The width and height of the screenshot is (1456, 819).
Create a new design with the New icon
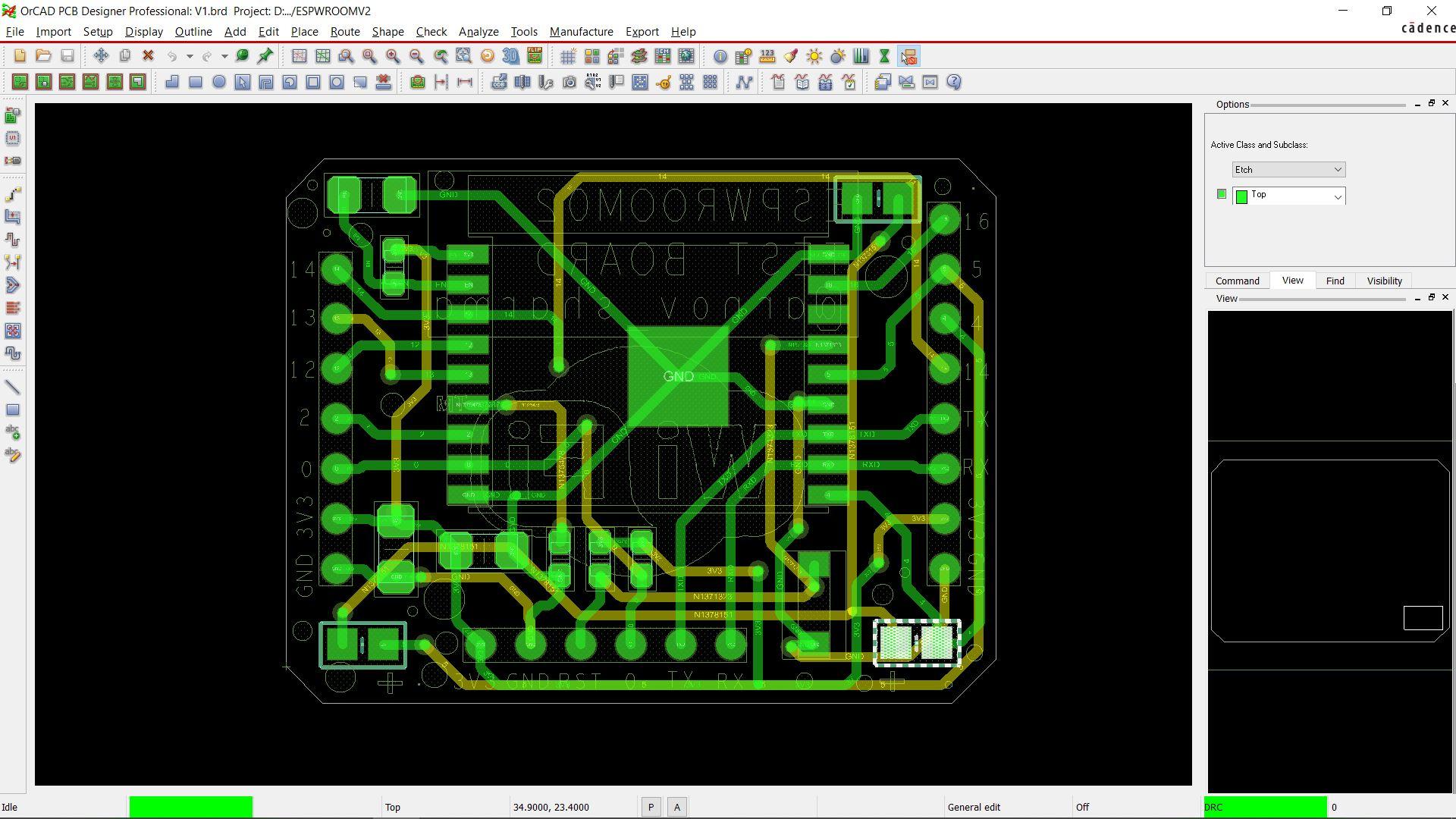[x=20, y=56]
